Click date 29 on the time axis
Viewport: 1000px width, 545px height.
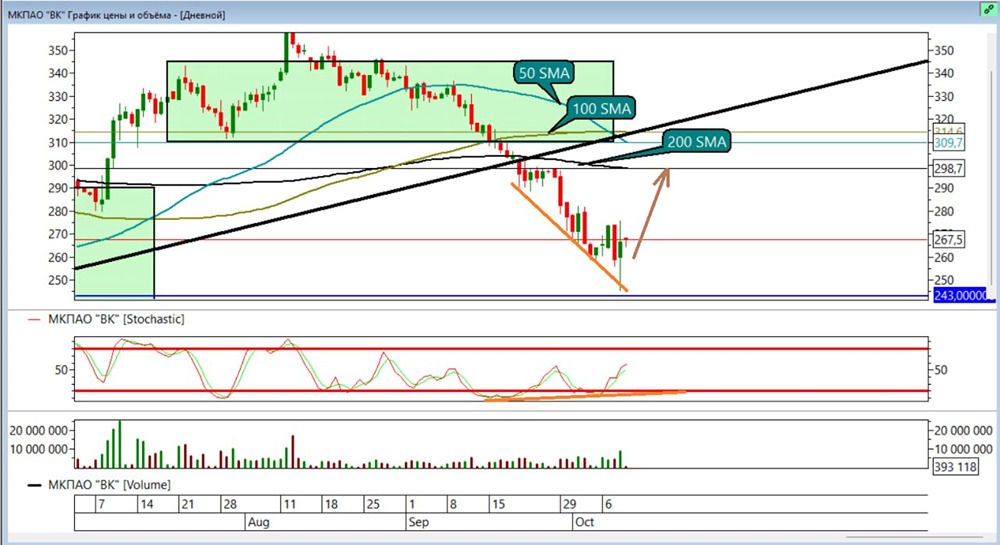(569, 504)
